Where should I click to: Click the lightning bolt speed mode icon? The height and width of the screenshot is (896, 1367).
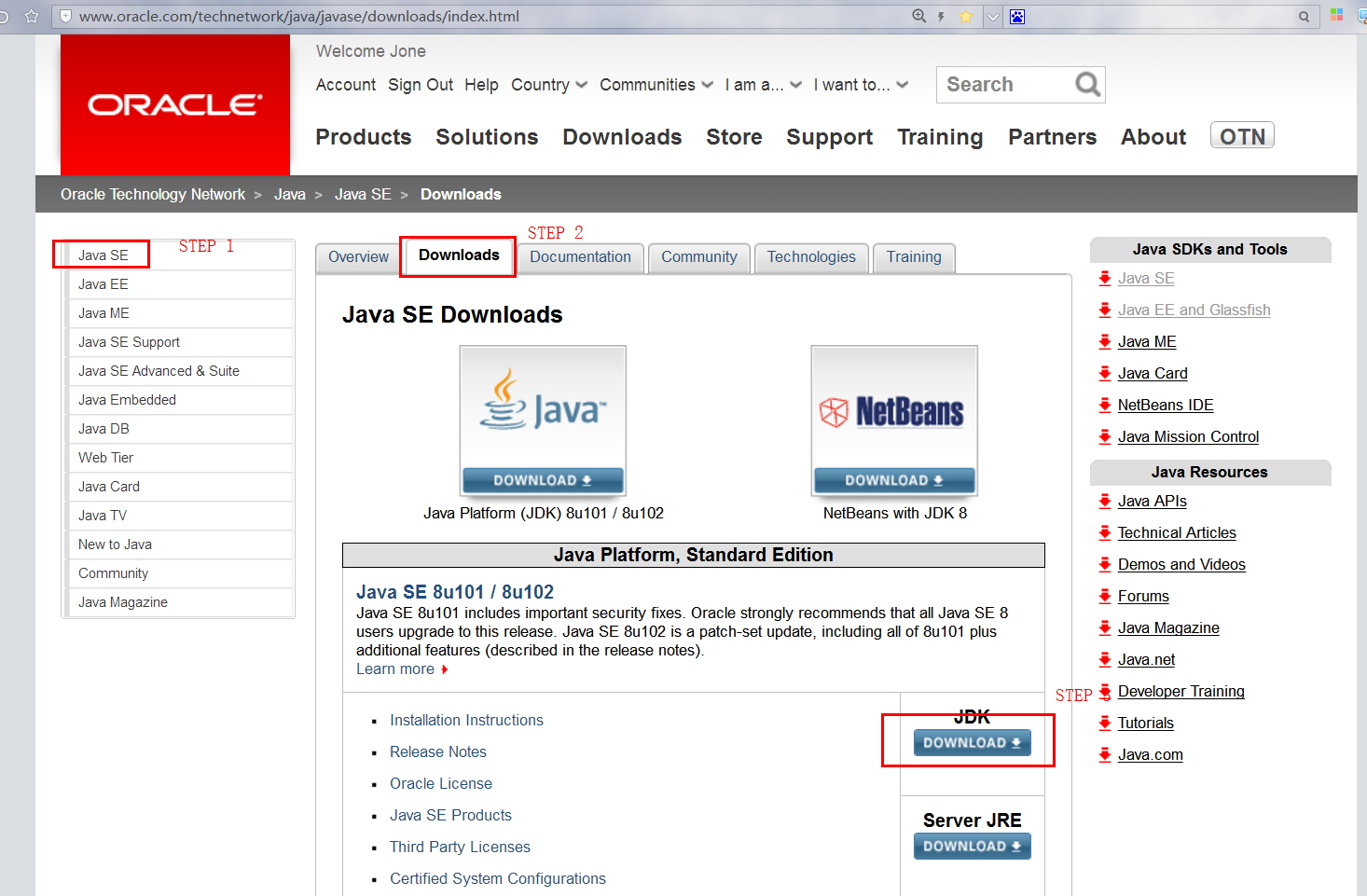[942, 16]
